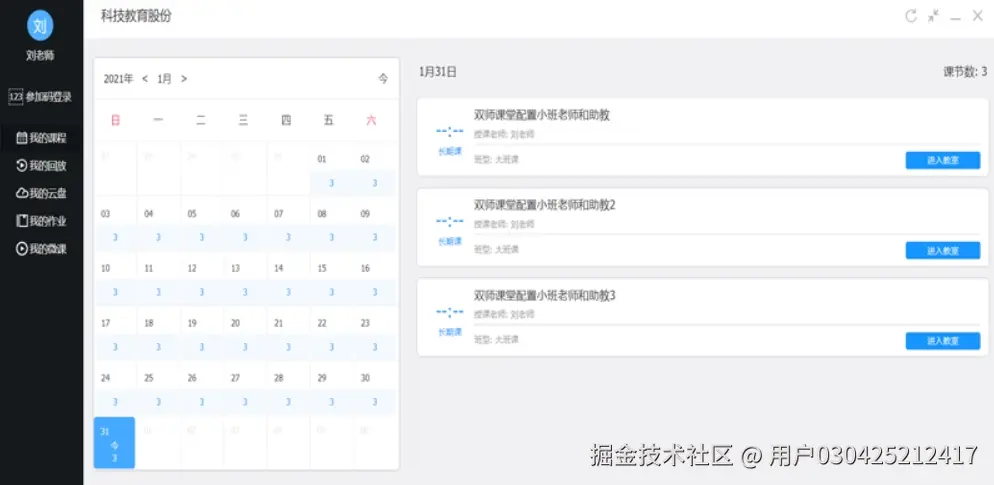The image size is (994, 485).
Task: Select highlighted date 31 today
Action: tap(115, 443)
